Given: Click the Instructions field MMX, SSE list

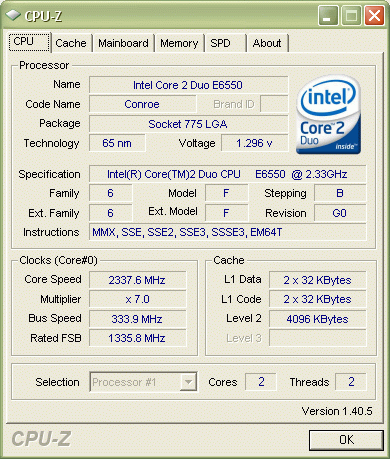Looking at the screenshot, I should click(227, 232).
